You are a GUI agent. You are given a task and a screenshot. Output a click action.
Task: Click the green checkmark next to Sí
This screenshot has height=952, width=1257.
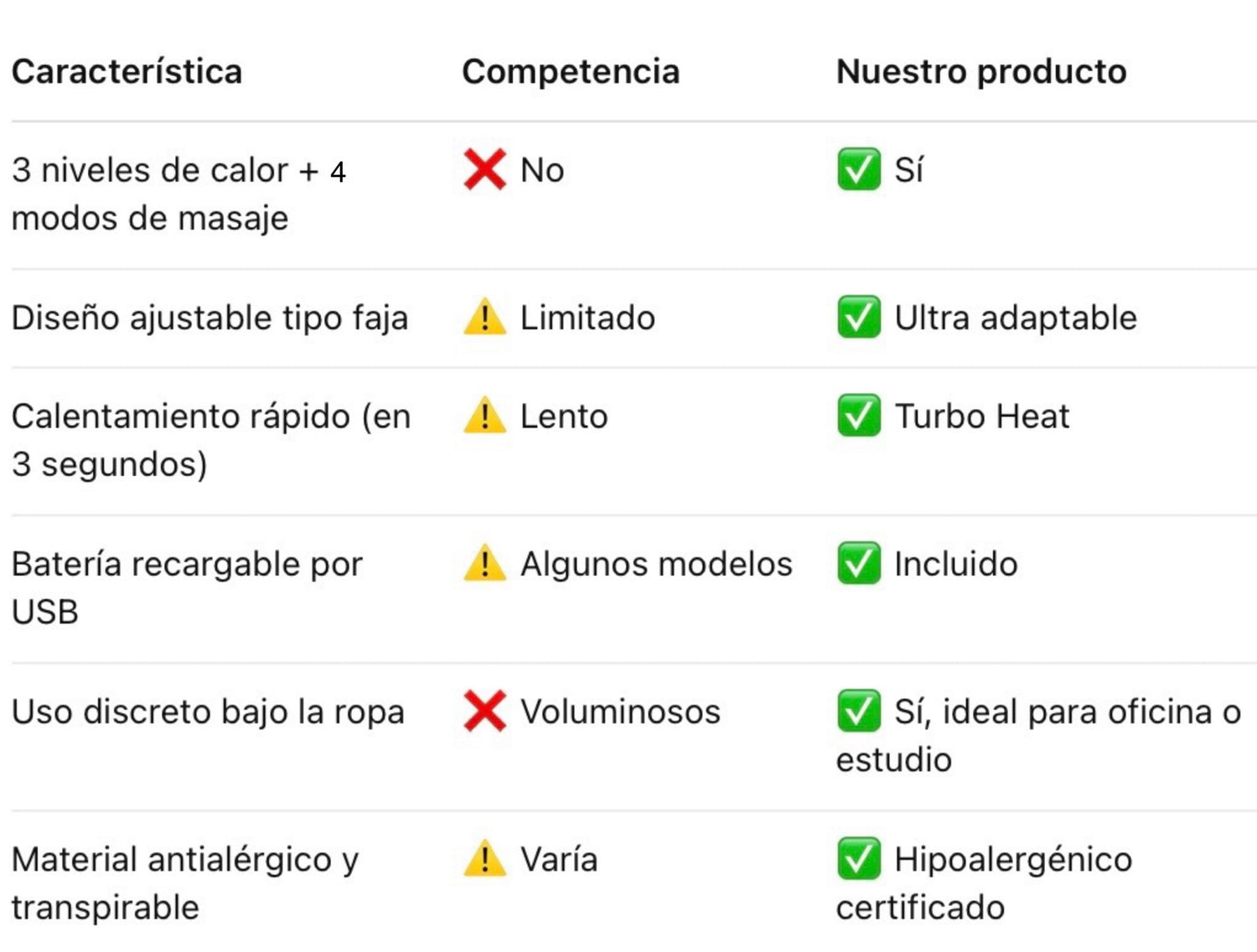coord(858,169)
